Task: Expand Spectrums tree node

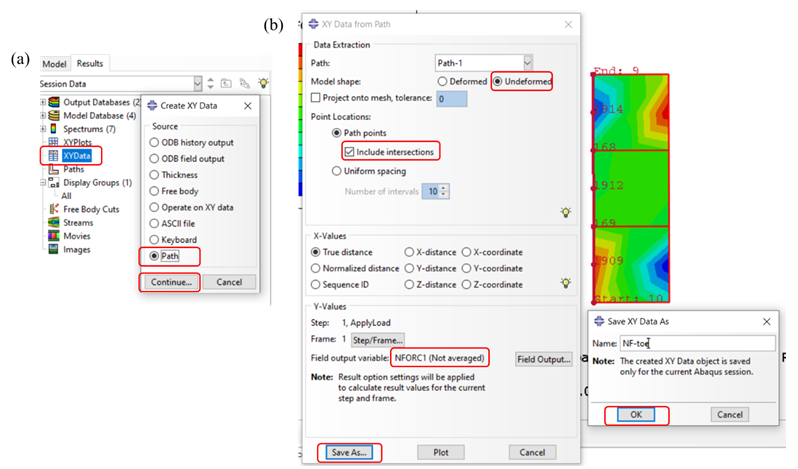Action: 43,129
